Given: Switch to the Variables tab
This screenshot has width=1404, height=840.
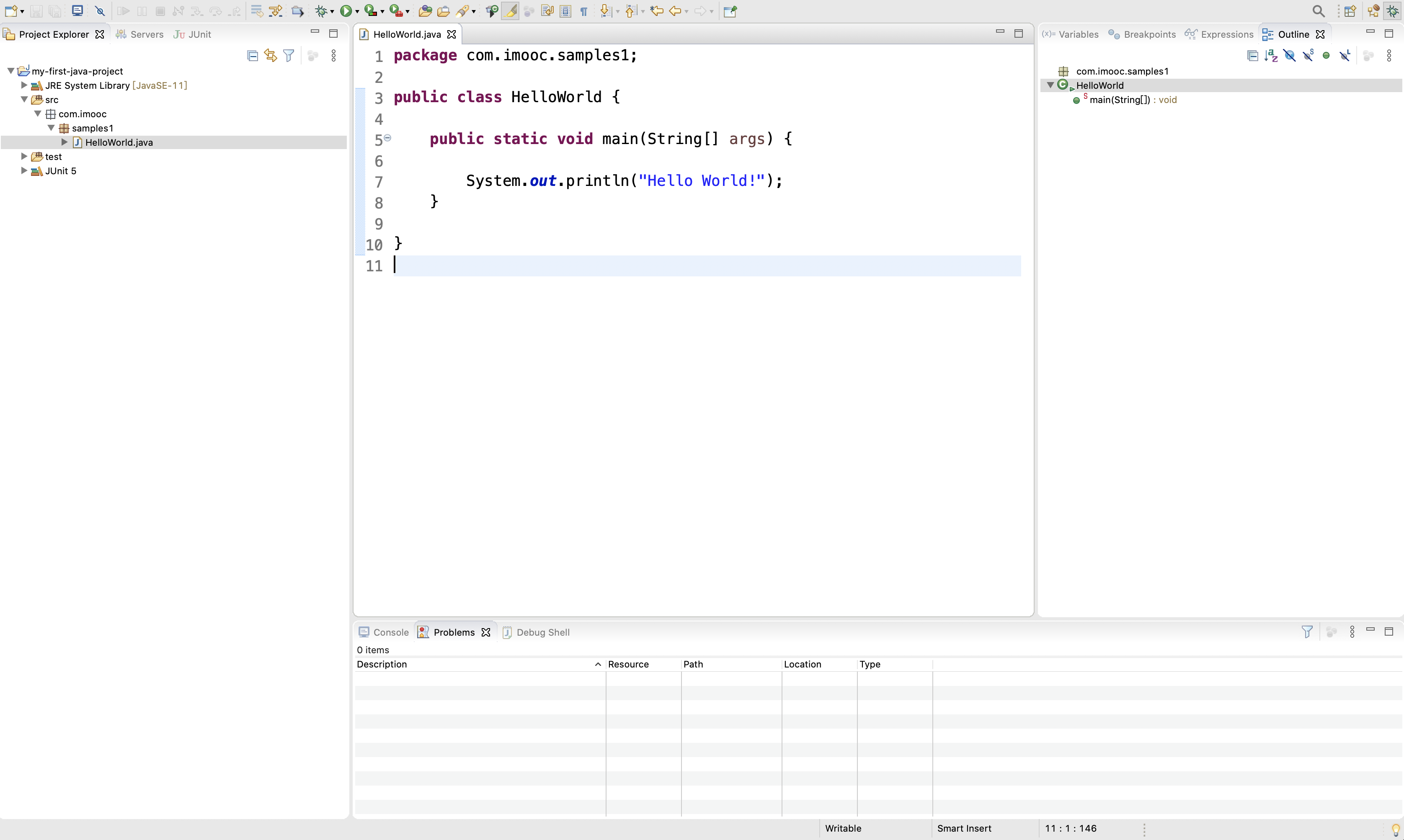Looking at the screenshot, I should point(1070,34).
